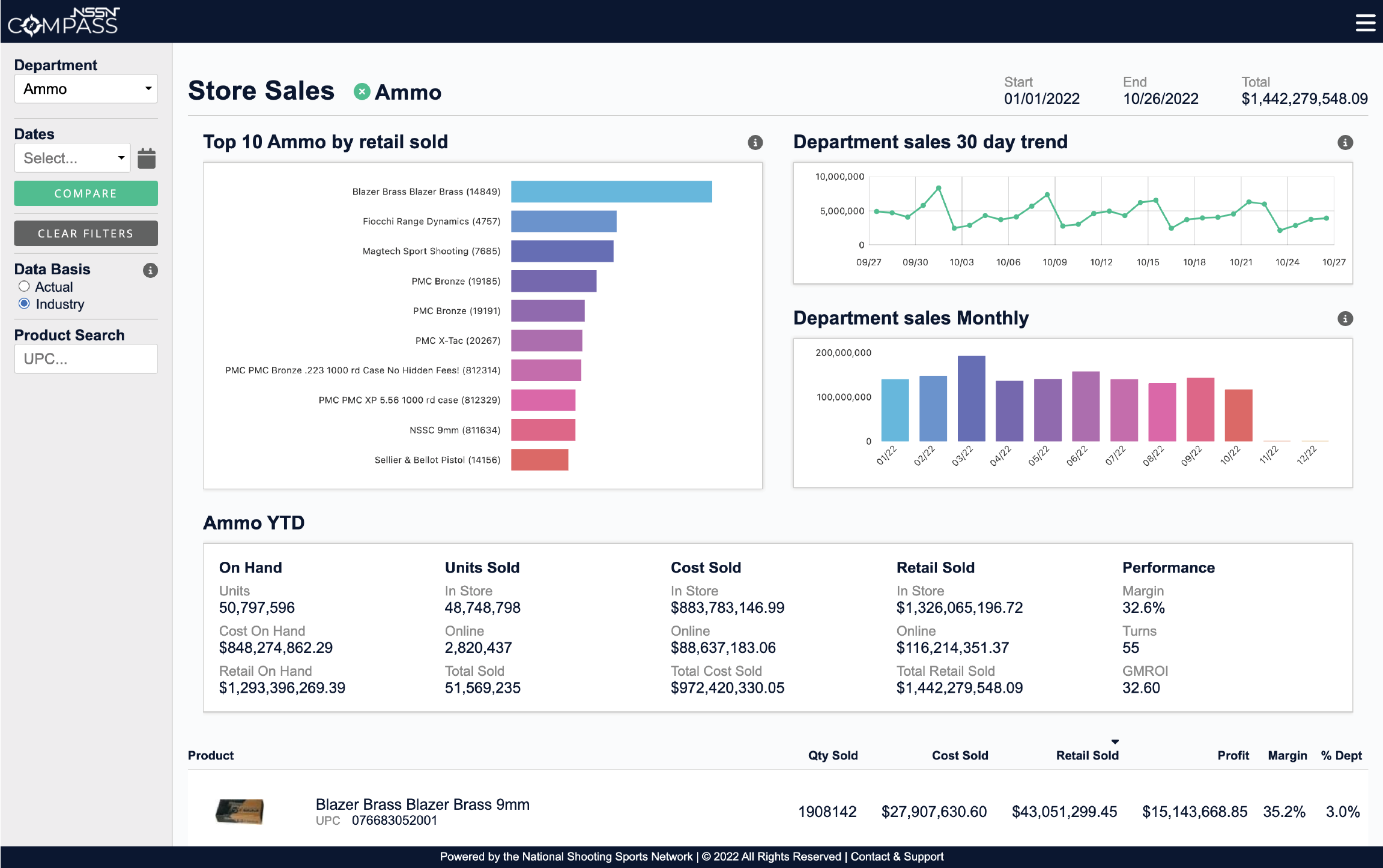Open the Dates Select dropdown
The width and height of the screenshot is (1383, 868).
(72, 158)
